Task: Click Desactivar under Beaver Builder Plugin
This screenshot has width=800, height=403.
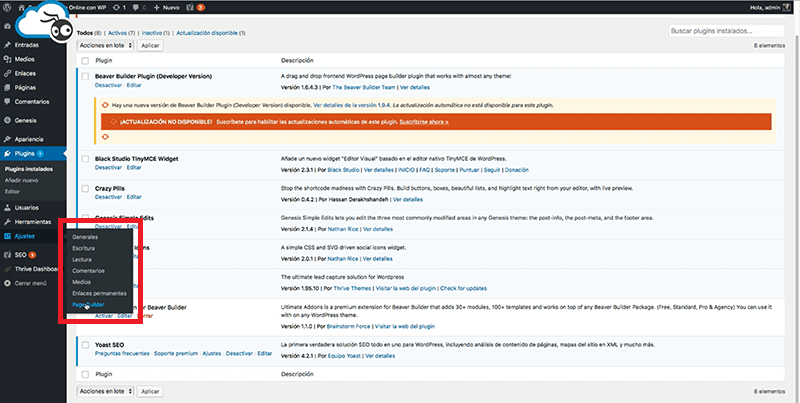Action: click(x=108, y=85)
